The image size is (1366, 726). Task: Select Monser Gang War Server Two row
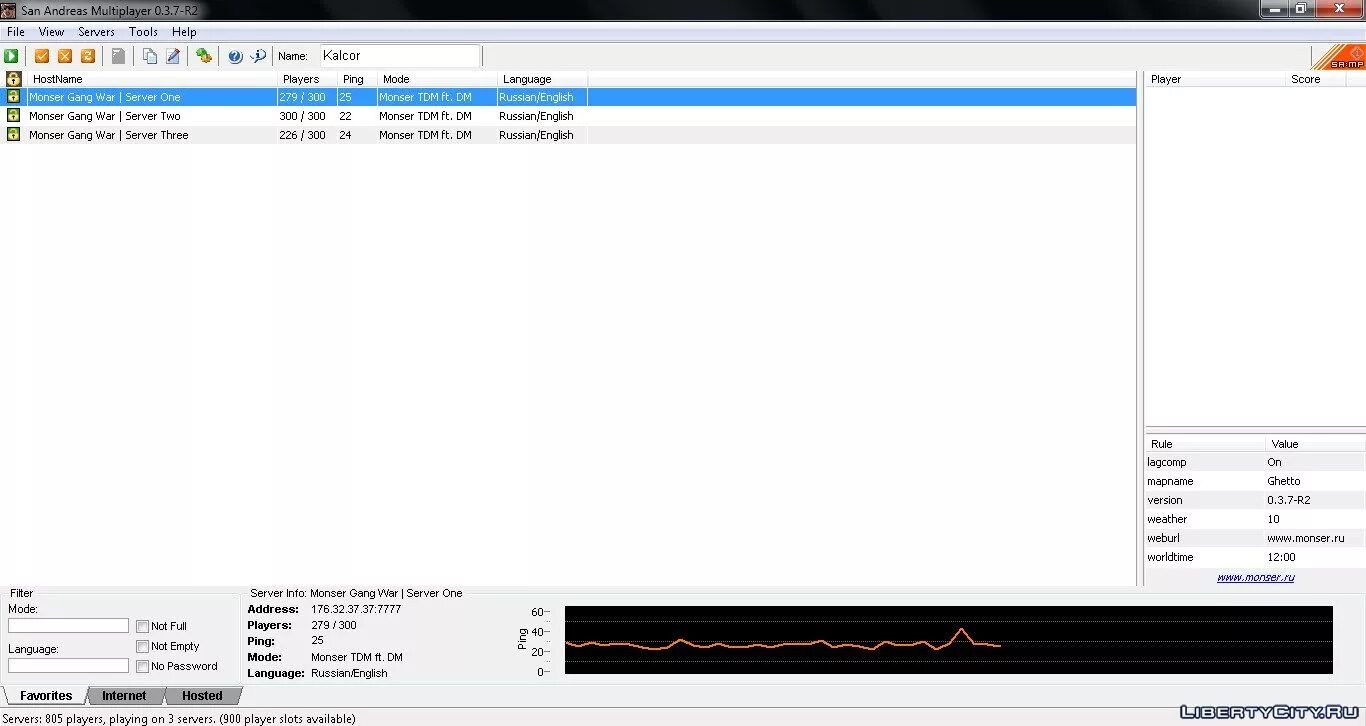[570, 116]
